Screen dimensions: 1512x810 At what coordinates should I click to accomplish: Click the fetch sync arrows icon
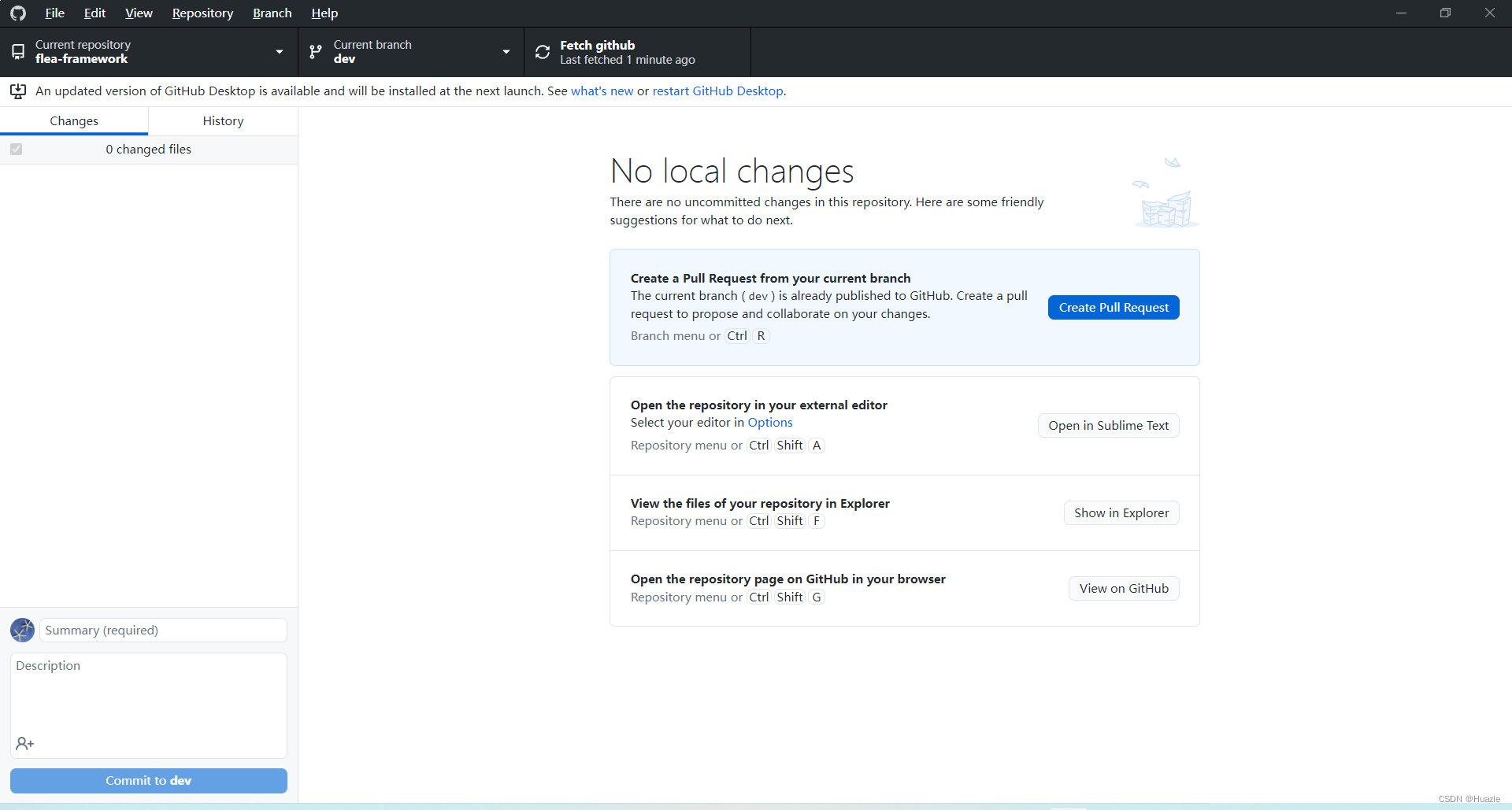[x=543, y=52]
